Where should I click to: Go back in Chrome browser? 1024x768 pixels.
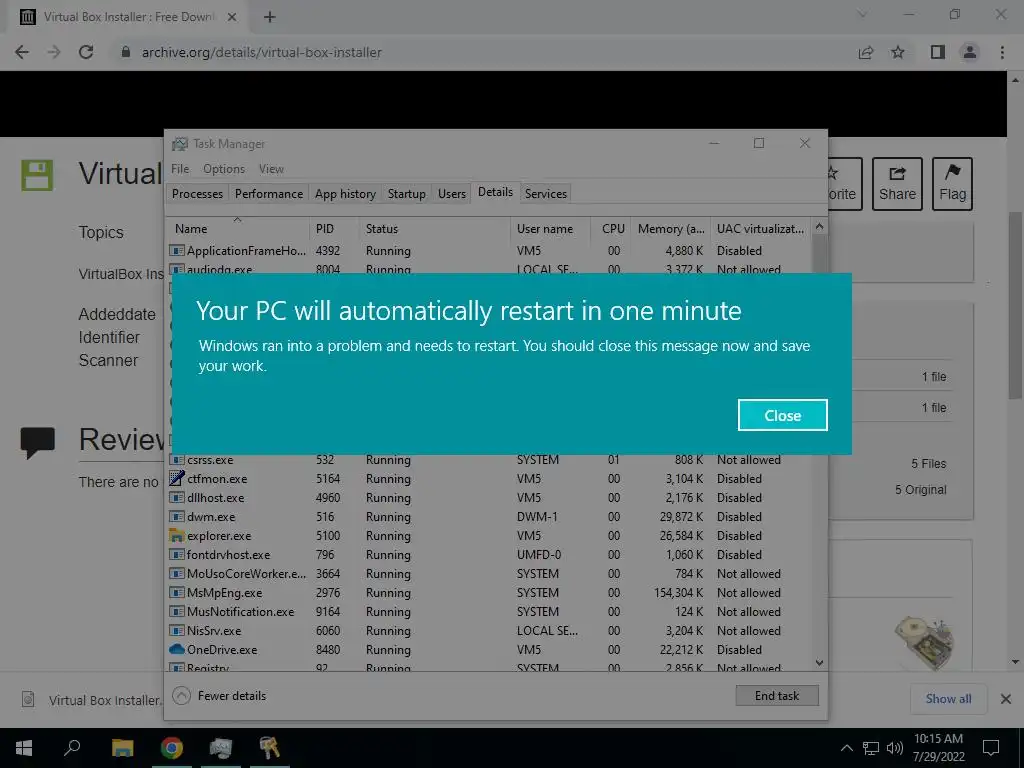[x=22, y=52]
